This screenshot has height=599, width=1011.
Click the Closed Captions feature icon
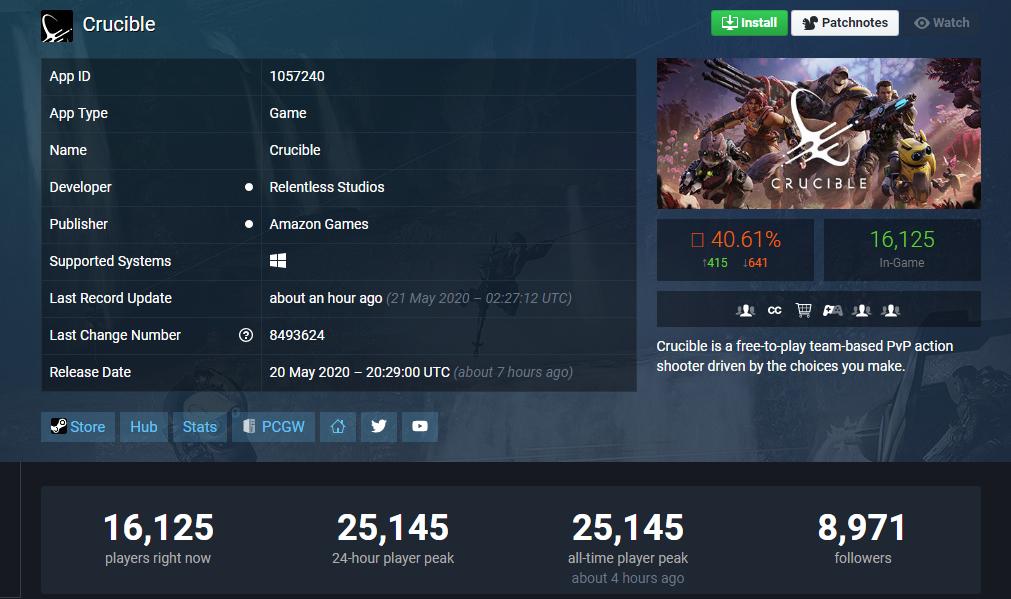[774, 310]
